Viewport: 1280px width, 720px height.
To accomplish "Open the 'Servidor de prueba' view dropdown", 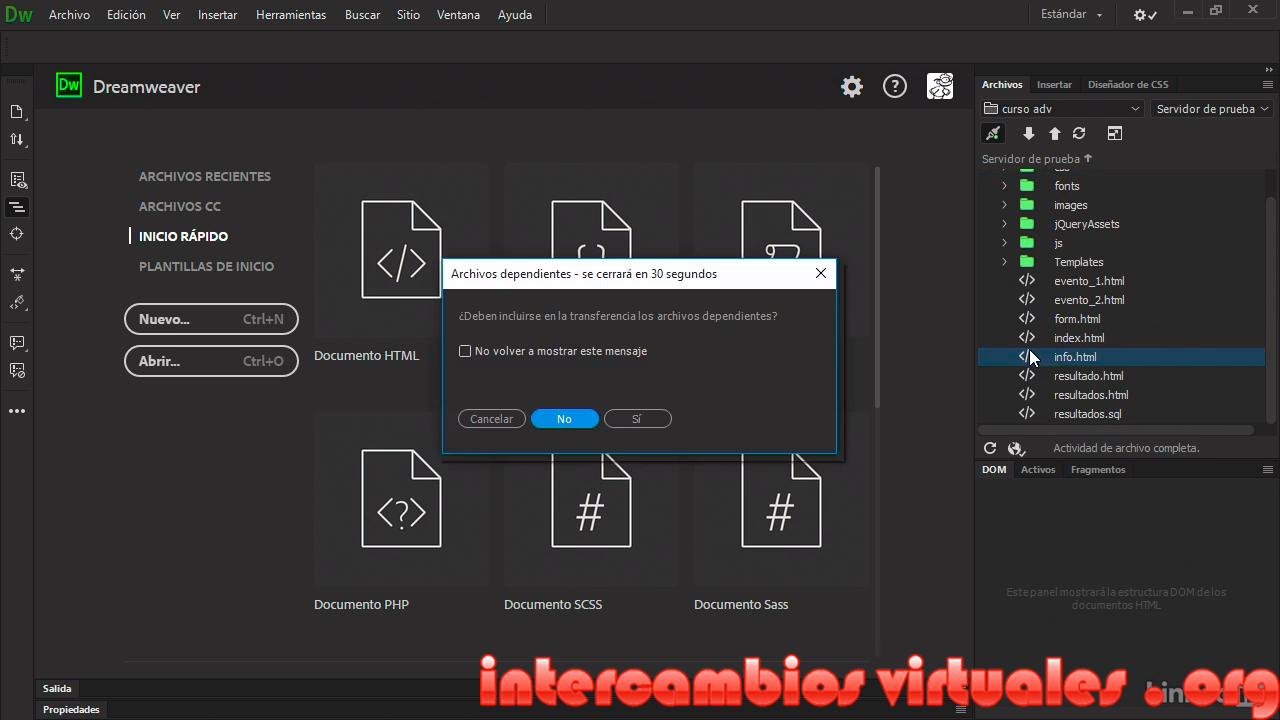I will [x=1212, y=109].
